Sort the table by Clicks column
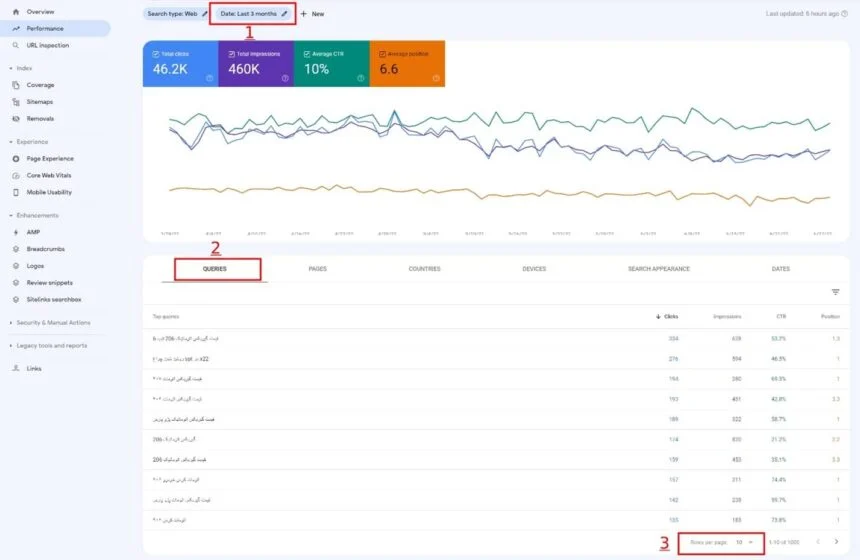The image size is (860, 560). 667,316
